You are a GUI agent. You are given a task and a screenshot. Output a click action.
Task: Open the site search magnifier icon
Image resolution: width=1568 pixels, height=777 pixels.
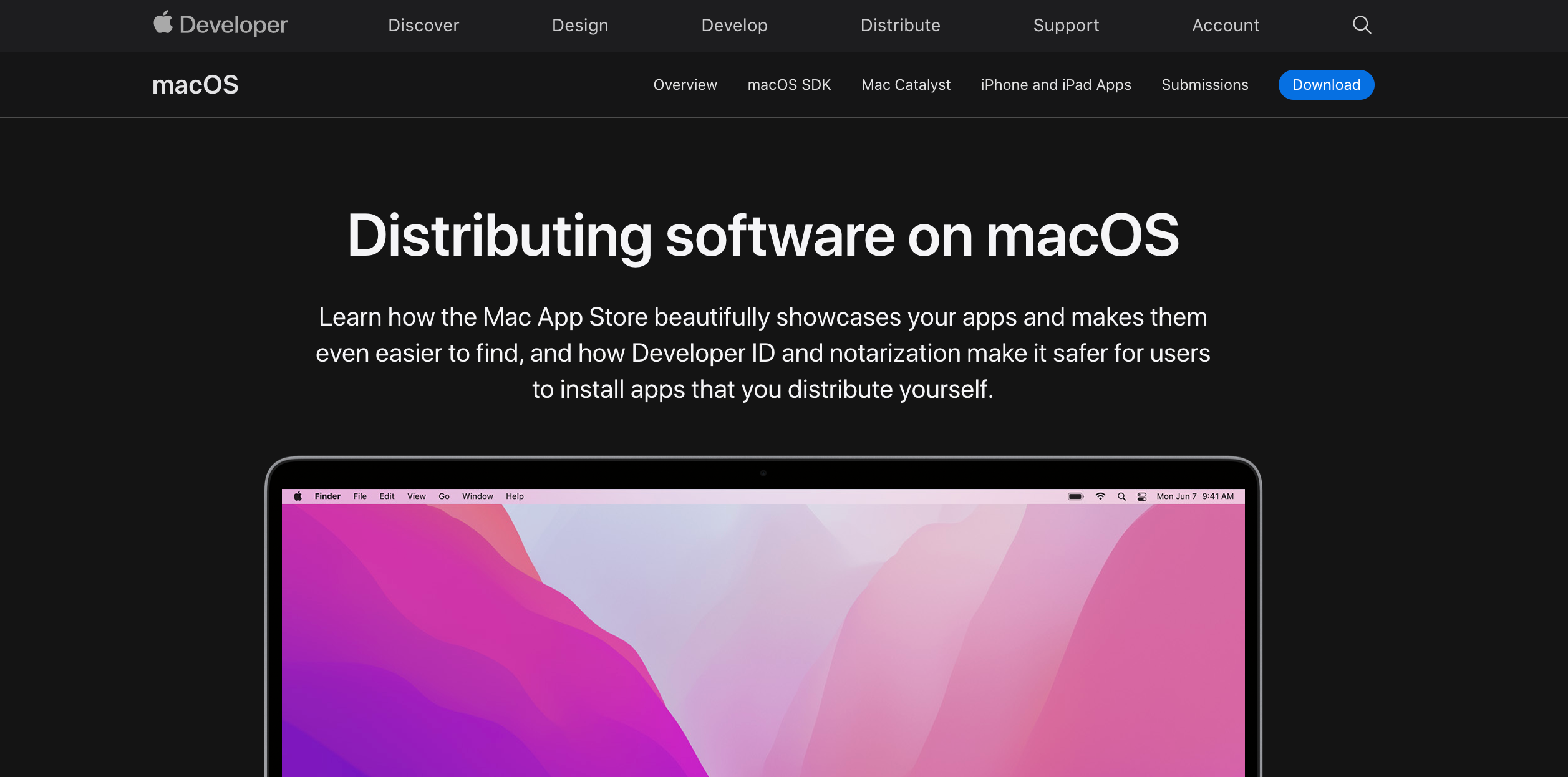tap(1362, 25)
